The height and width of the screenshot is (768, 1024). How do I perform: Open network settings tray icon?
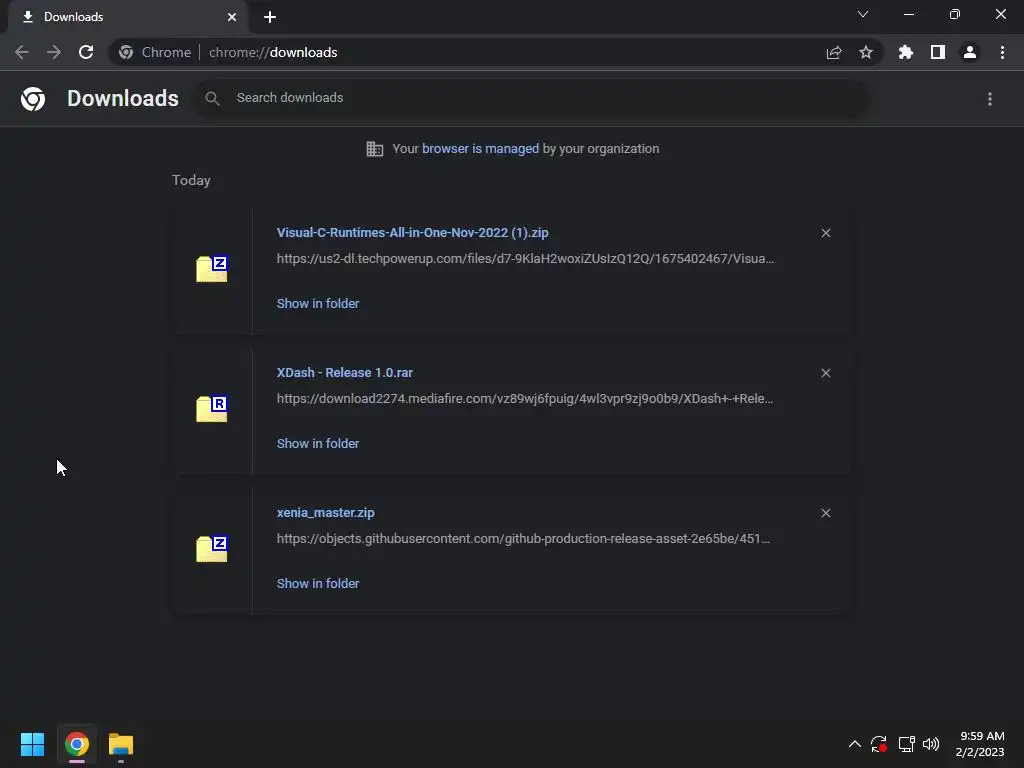(x=906, y=744)
